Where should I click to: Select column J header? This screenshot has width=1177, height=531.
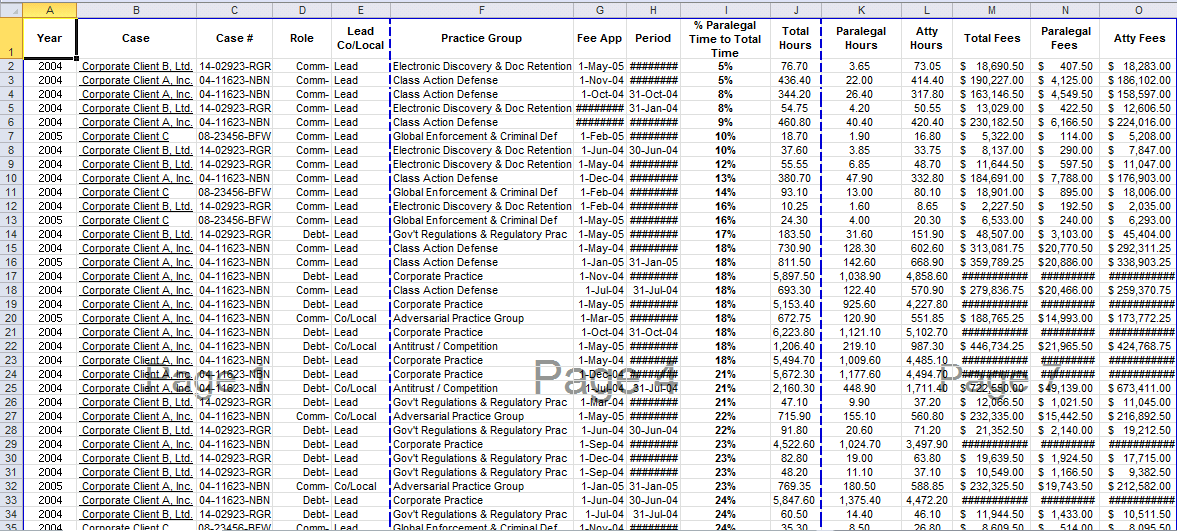[x=796, y=9]
